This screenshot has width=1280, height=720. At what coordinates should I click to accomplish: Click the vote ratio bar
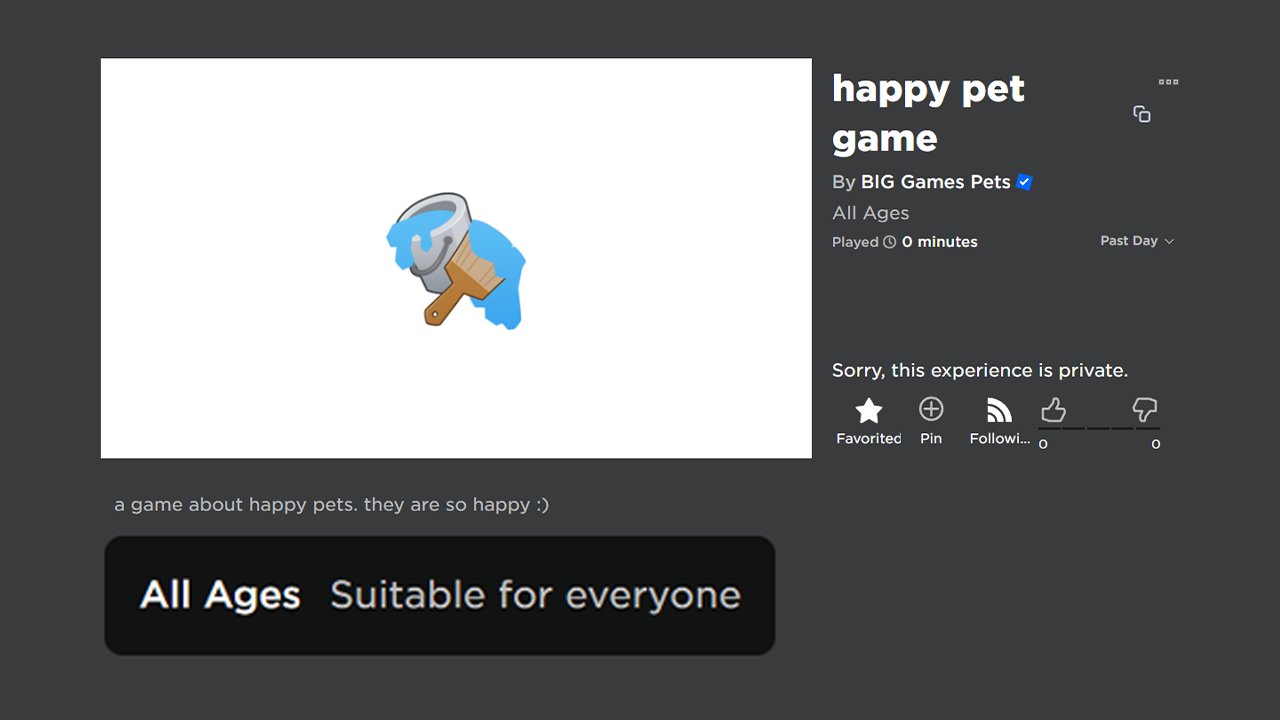[1099, 428]
